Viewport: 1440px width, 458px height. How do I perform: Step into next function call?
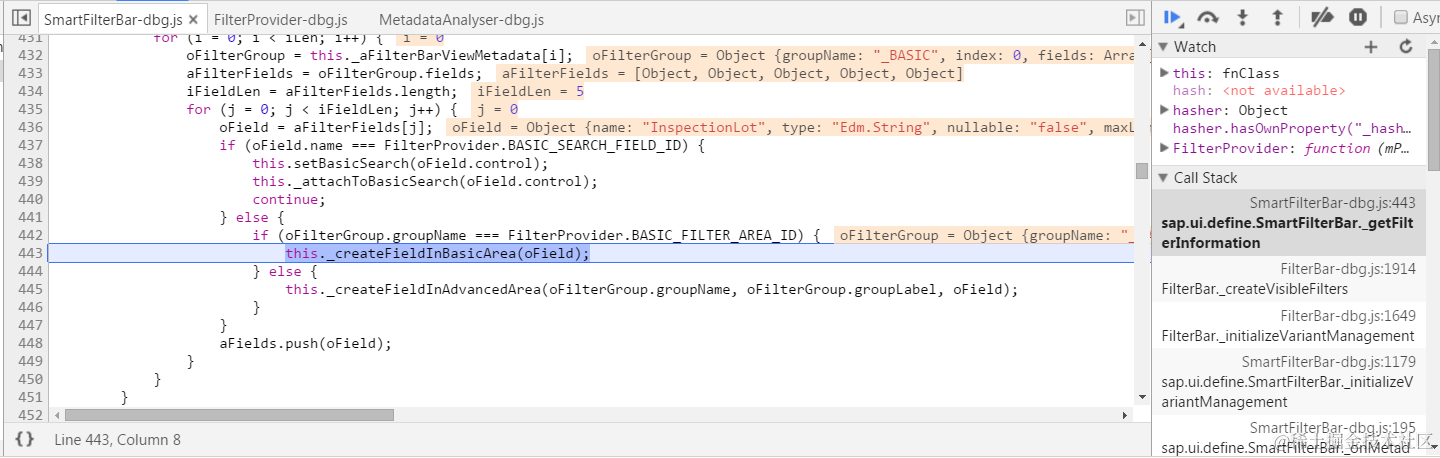pos(1243,17)
